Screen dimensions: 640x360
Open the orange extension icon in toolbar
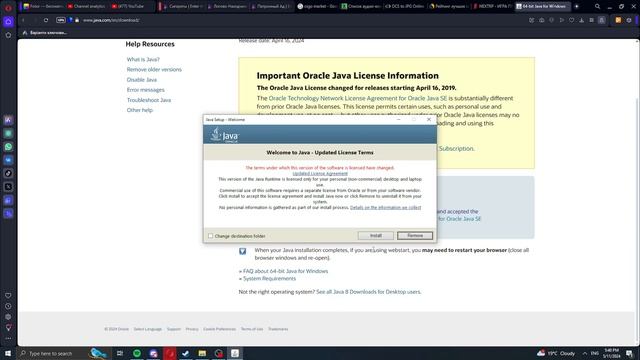(618, 20)
